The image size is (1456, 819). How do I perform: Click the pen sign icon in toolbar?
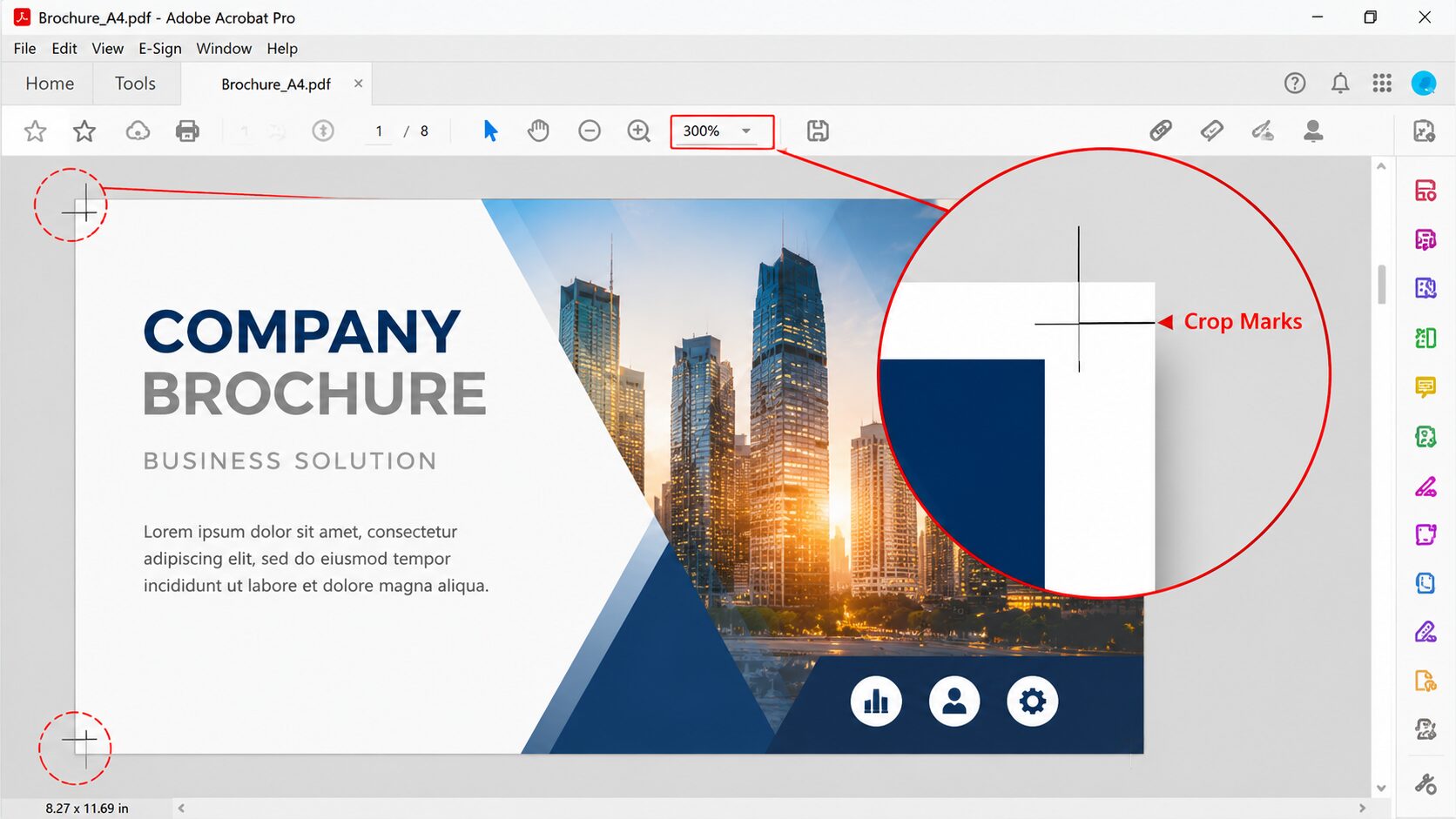click(1263, 131)
